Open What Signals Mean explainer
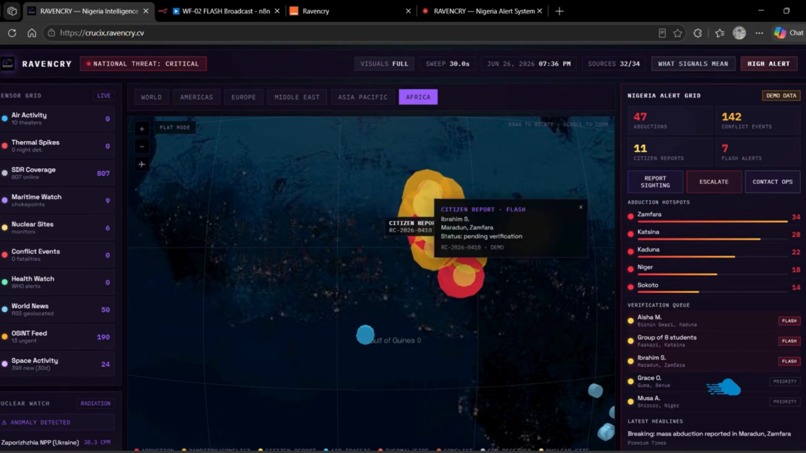 (x=693, y=64)
